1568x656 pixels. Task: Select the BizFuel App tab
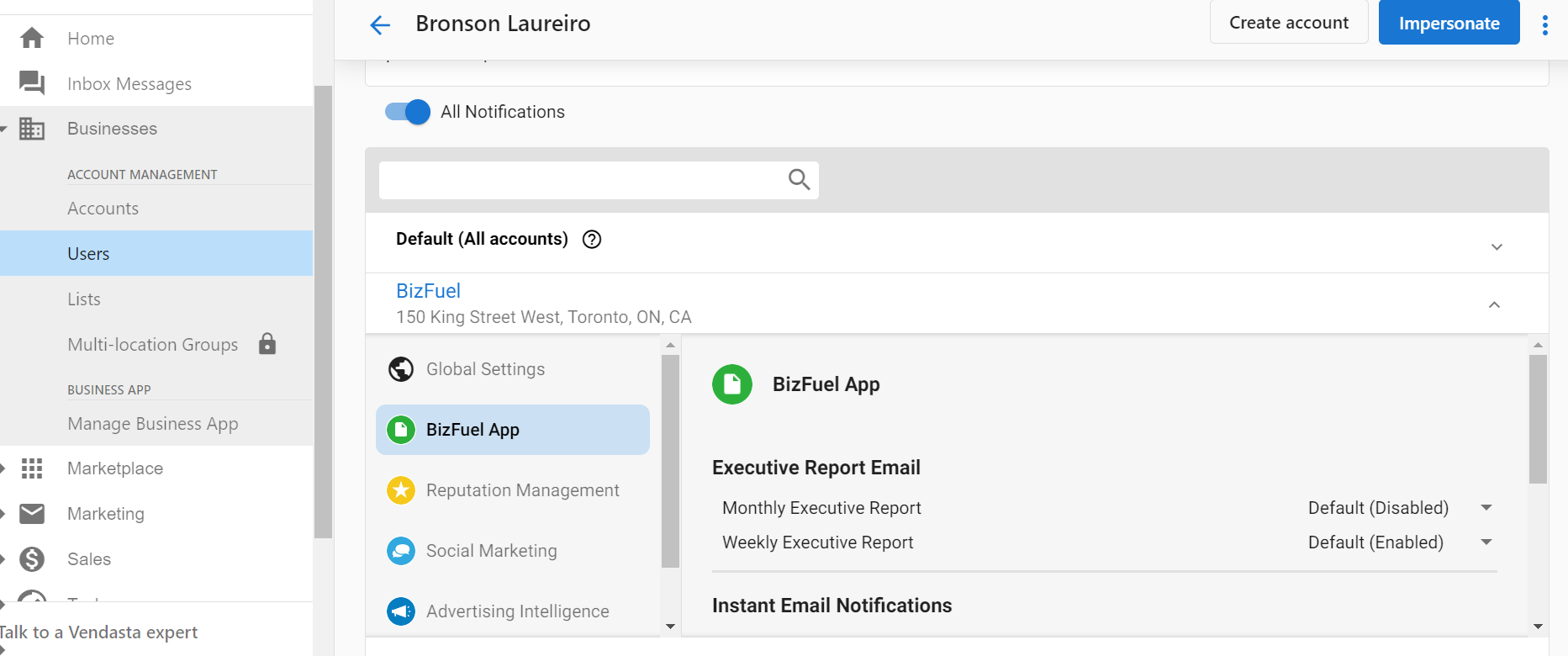(x=513, y=430)
